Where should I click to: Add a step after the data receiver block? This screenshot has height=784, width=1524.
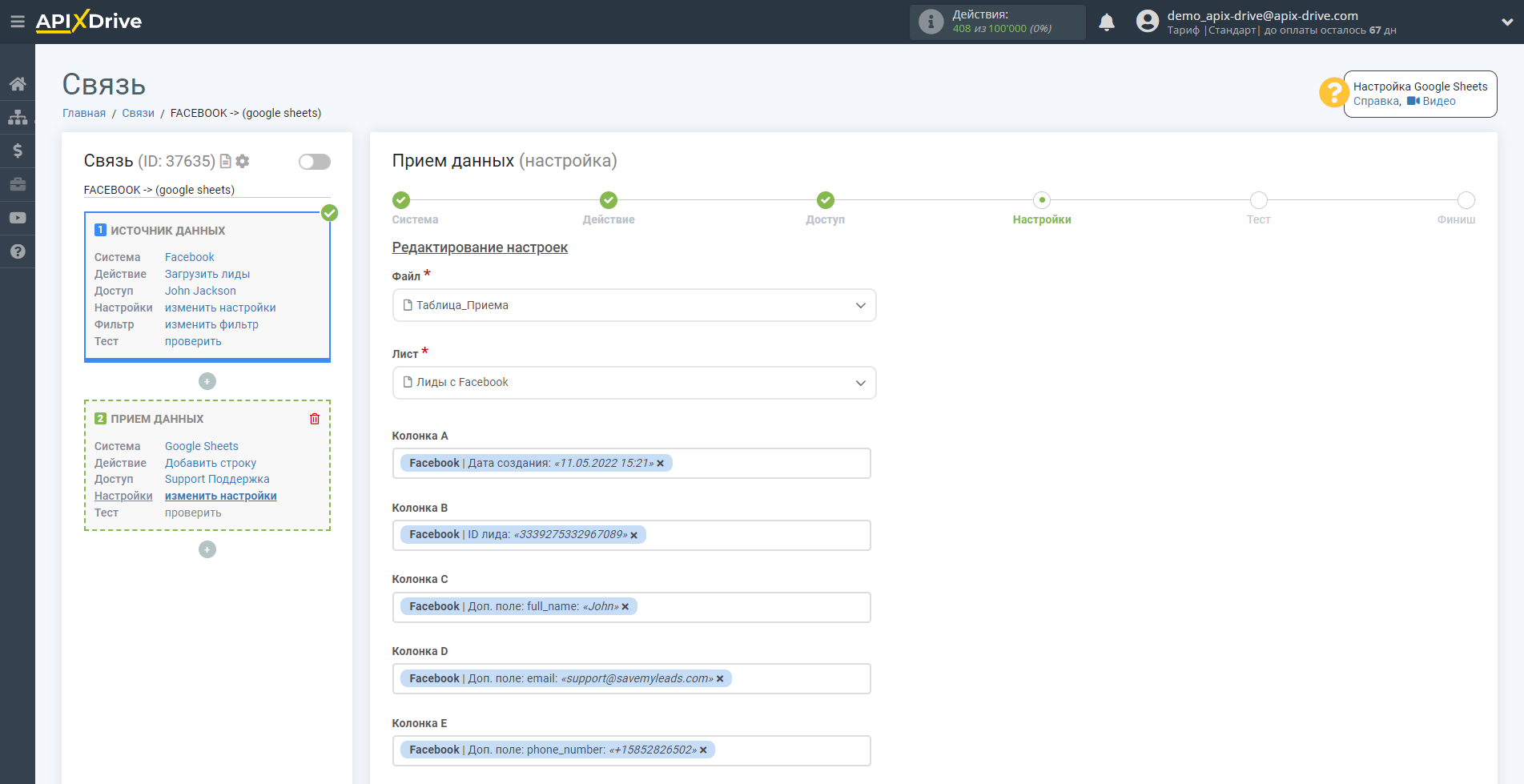point(207,549)
